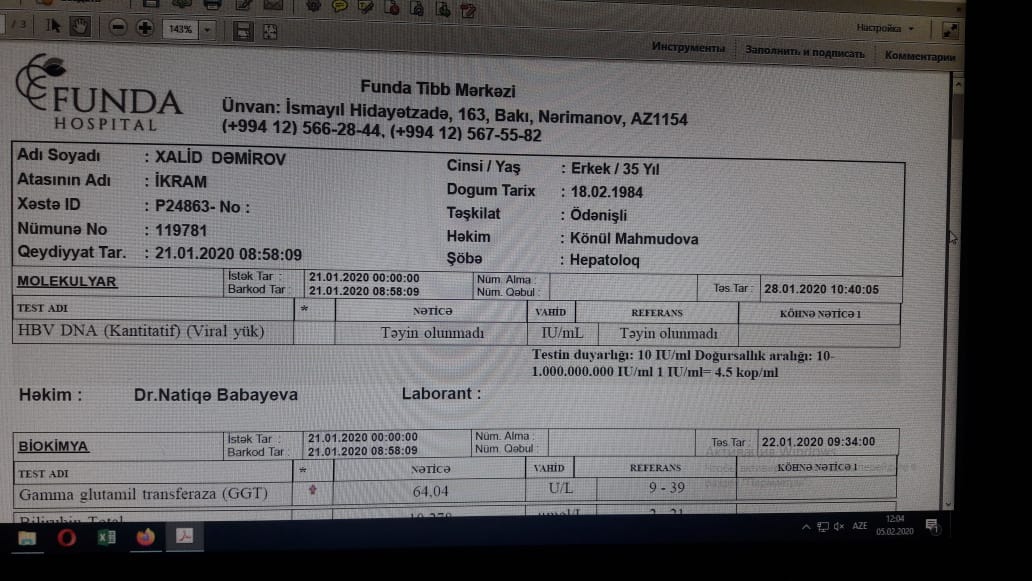This screenshot has height=581, width=1032.
Task: Click the scrolling mode page icon
Action: 241,29
